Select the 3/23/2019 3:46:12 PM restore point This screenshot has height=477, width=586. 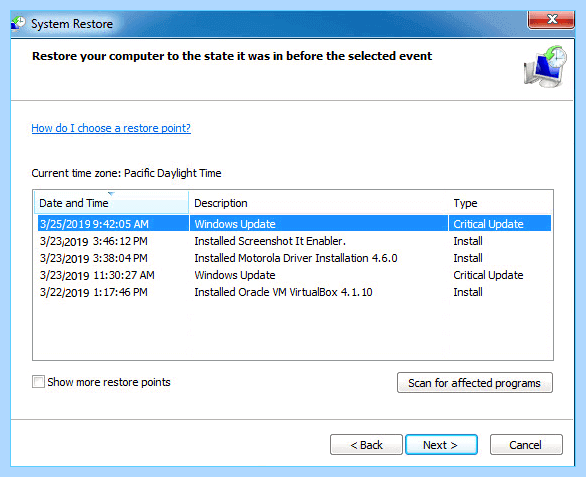[294, 241]
